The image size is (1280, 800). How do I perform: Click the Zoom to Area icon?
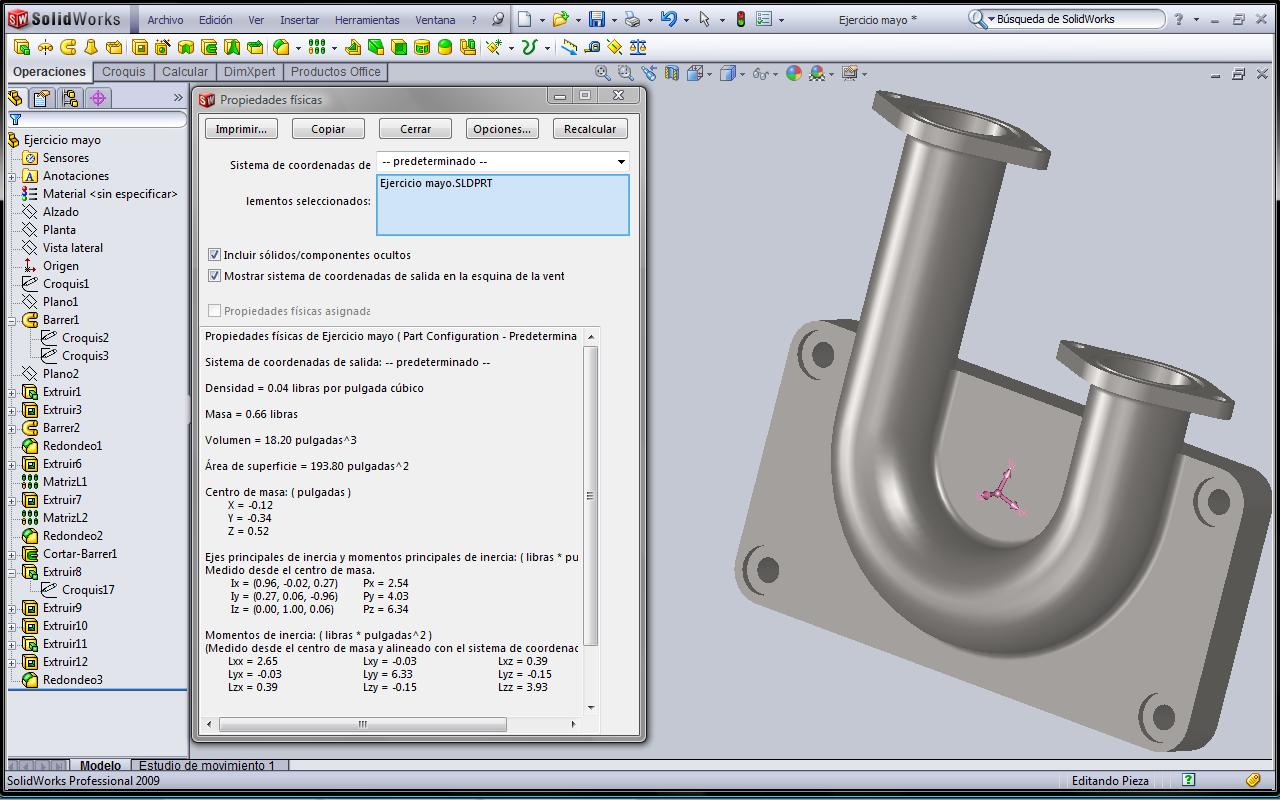(x=625, y=73)
